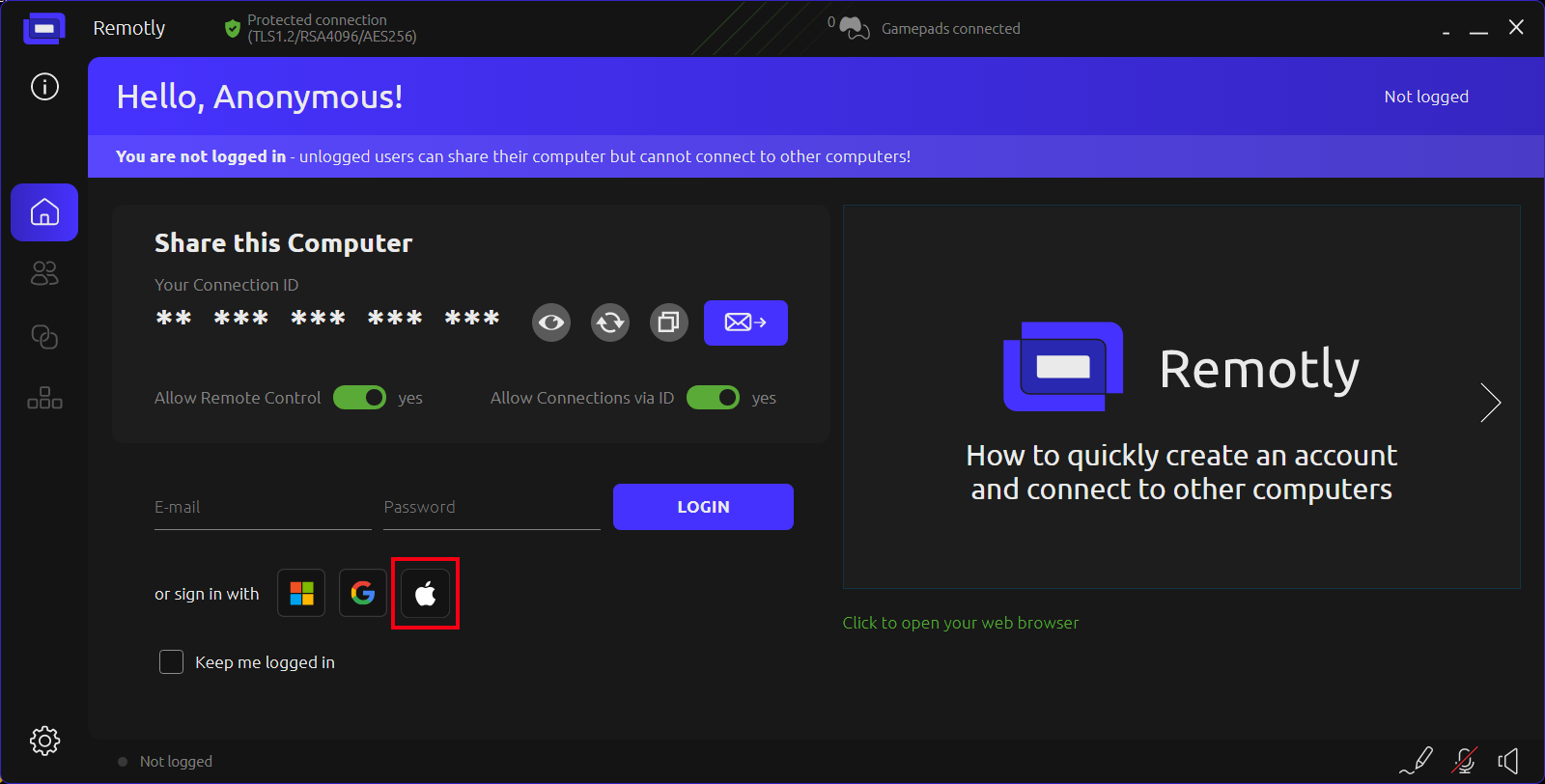
Task: Sign in with Google account
Action: [363, 593]
